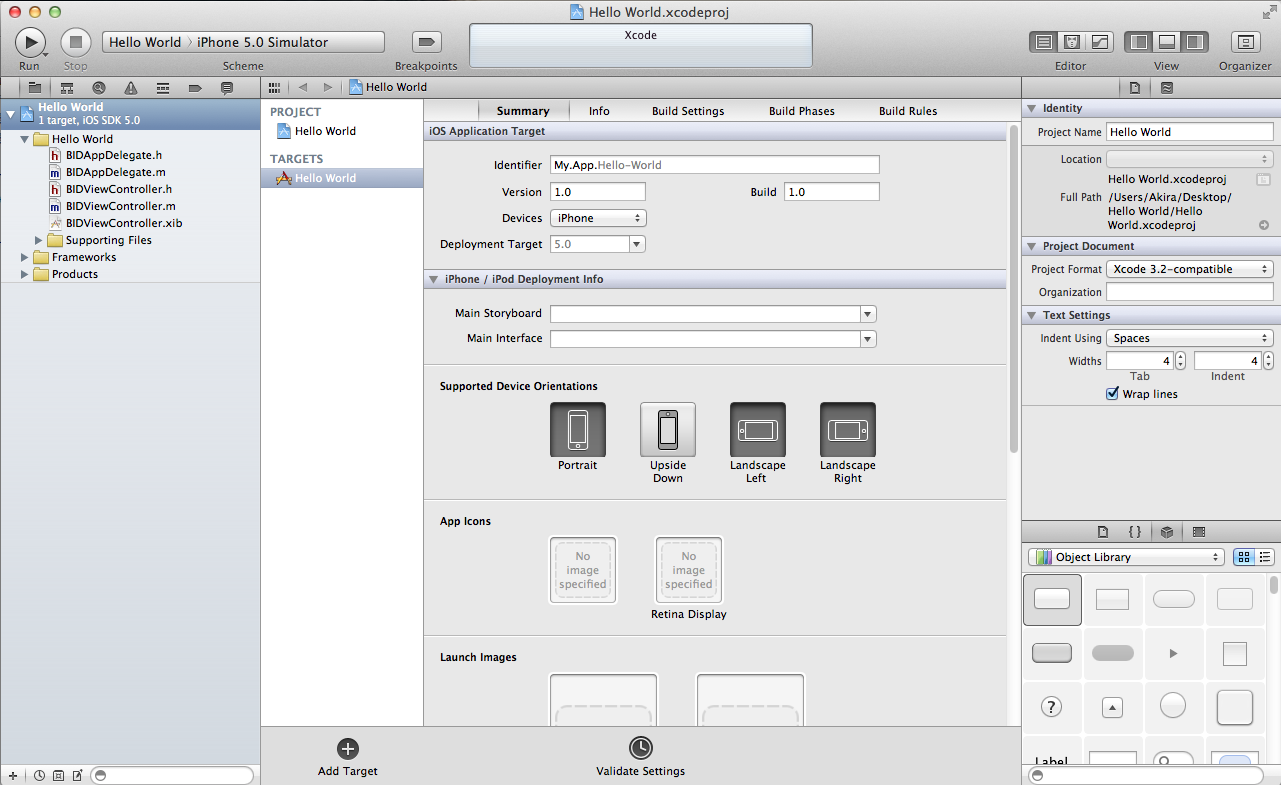Show the Log navigator
Image resolution: width=1281 pixels, height=785 pixels.
227,88
